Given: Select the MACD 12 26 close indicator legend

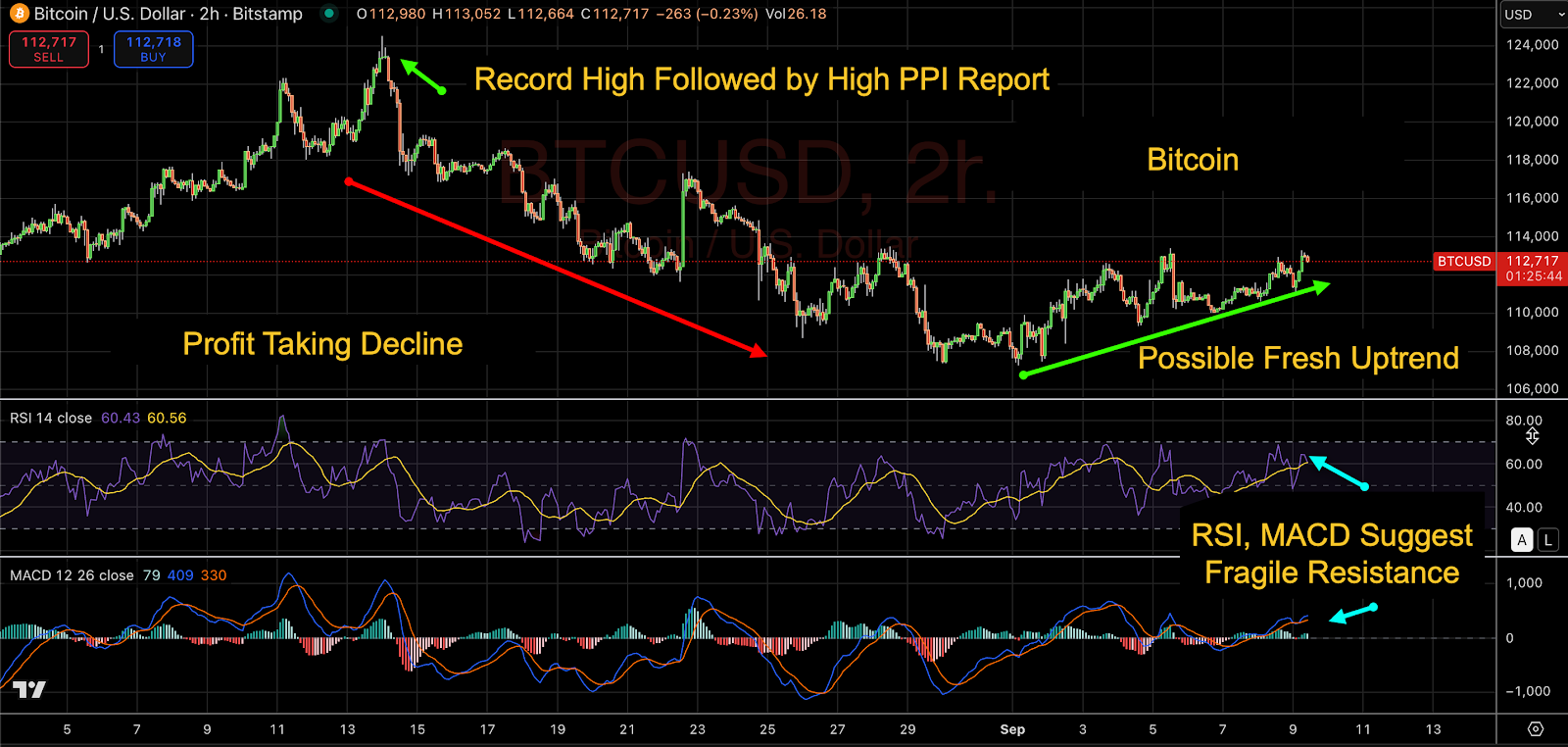Looking at the screenshot, I should coord(72,575).
